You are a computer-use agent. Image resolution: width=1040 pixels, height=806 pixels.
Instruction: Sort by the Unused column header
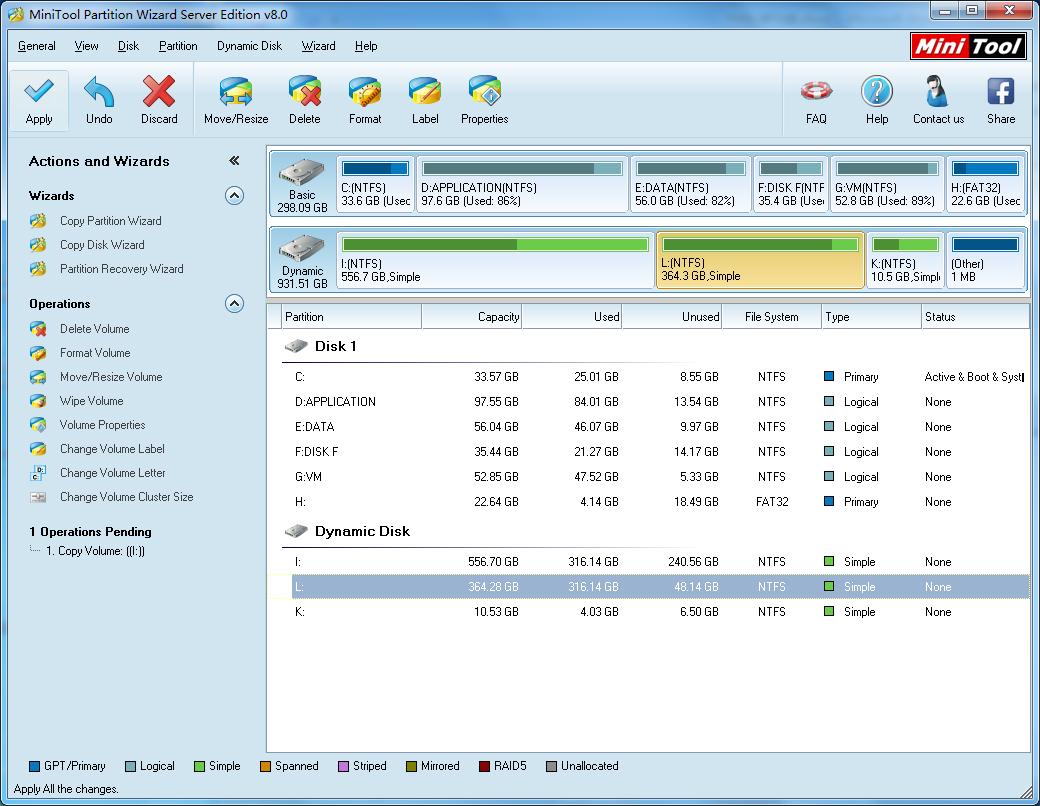click(x=672, y=316)
